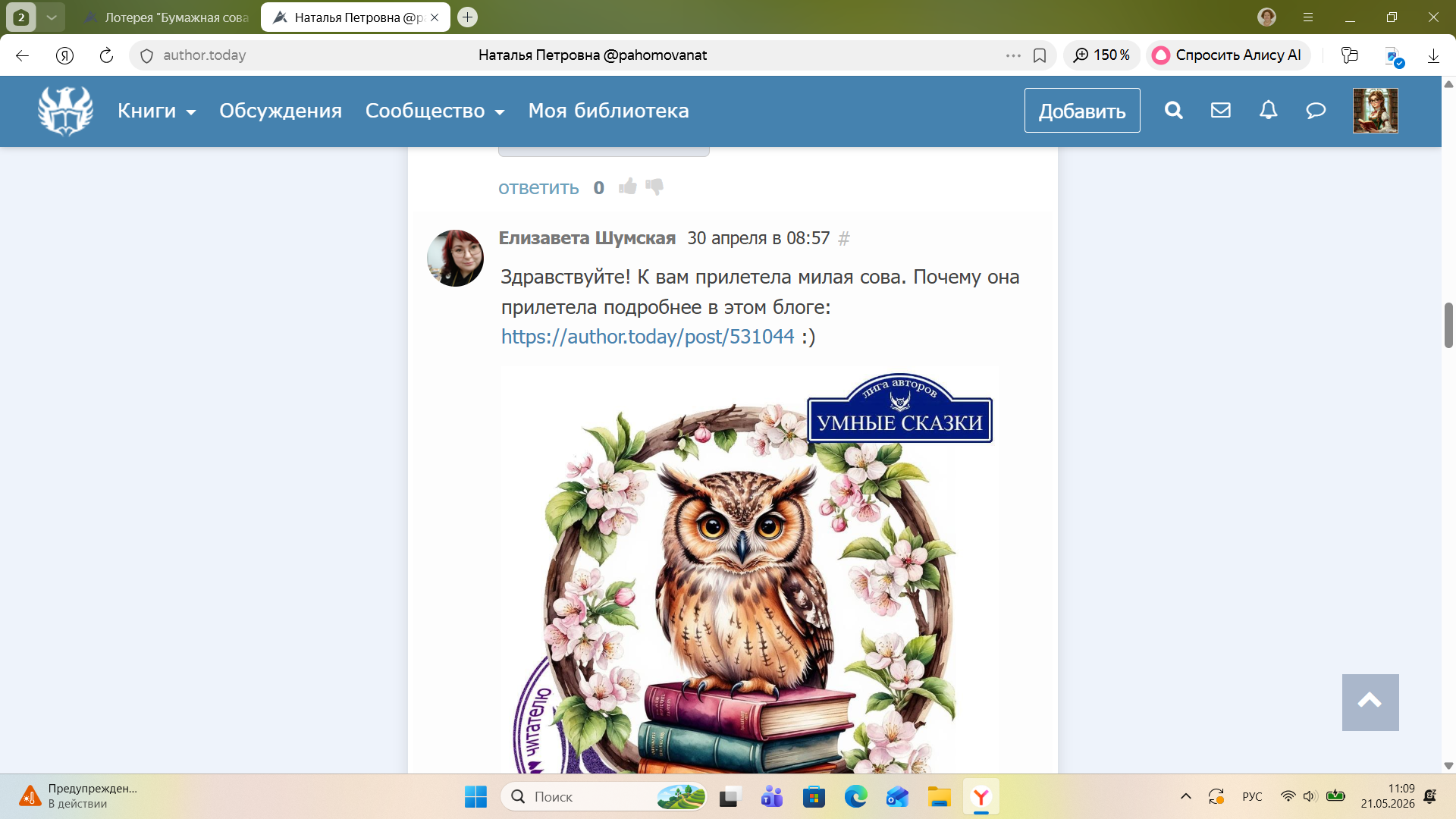
Task: Open Елизавета Шумская's round avatar
Action: point(455,259)
